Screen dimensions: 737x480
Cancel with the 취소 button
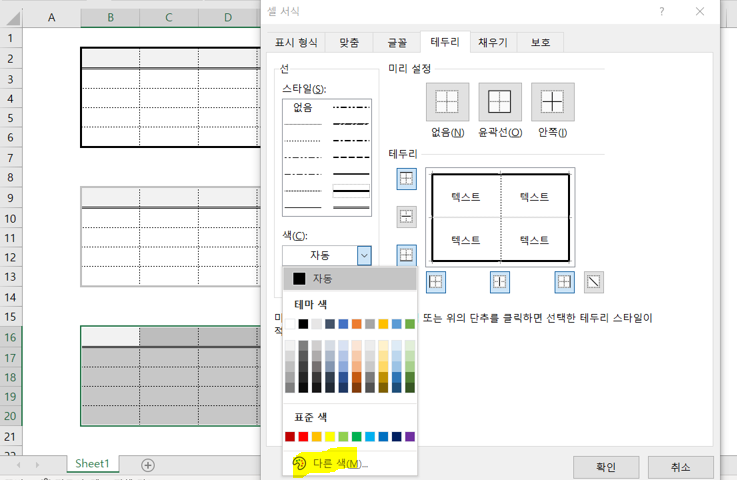pos(681,467)
